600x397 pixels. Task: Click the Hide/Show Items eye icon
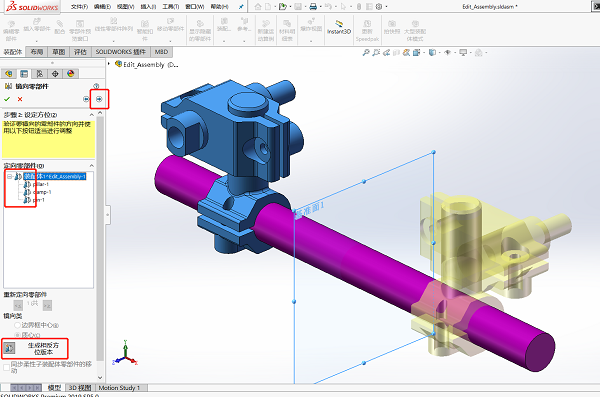[447, 52]
